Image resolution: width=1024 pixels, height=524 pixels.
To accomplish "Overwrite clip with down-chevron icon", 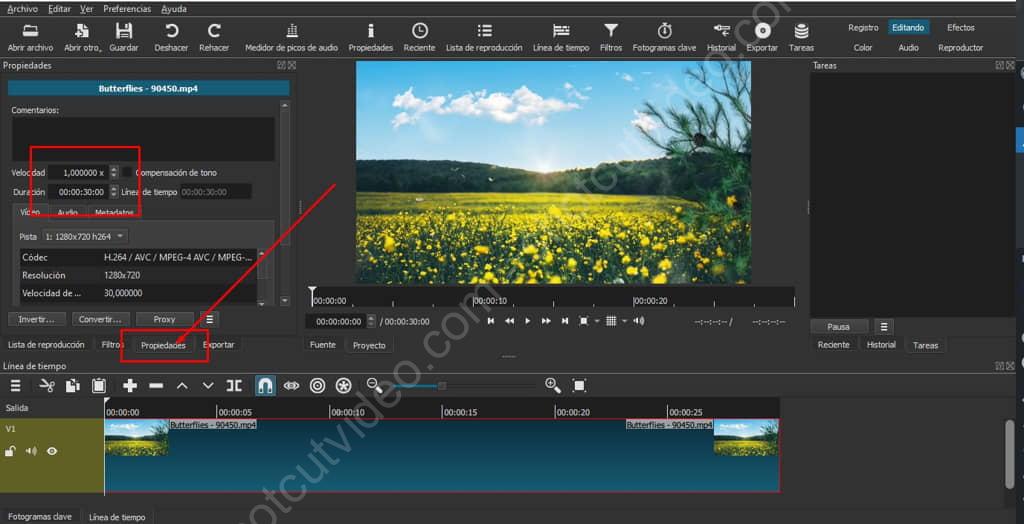I will pos(208,385).
